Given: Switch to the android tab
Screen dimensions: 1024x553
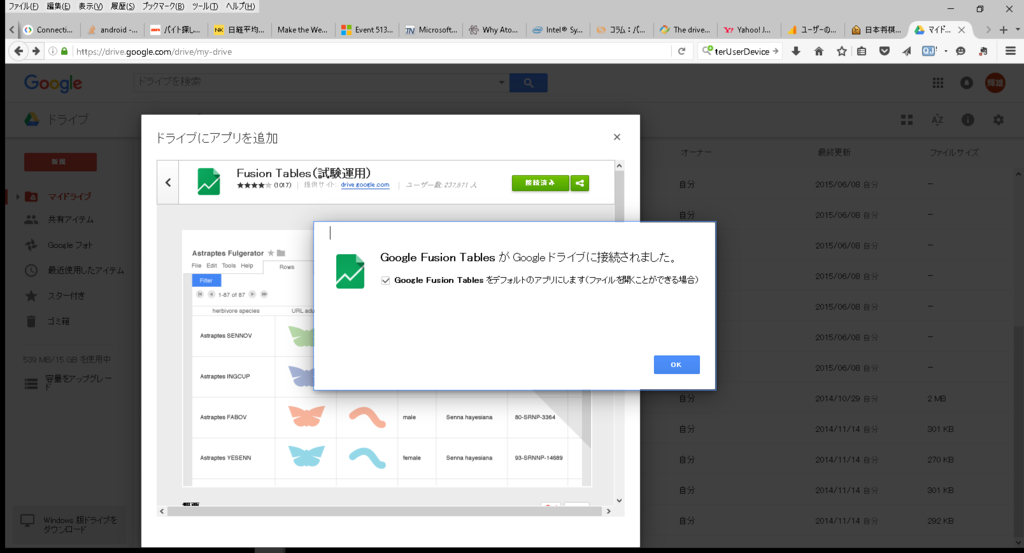Looking at the screenshot, I should pyautogui.click(x=112, y=29).
